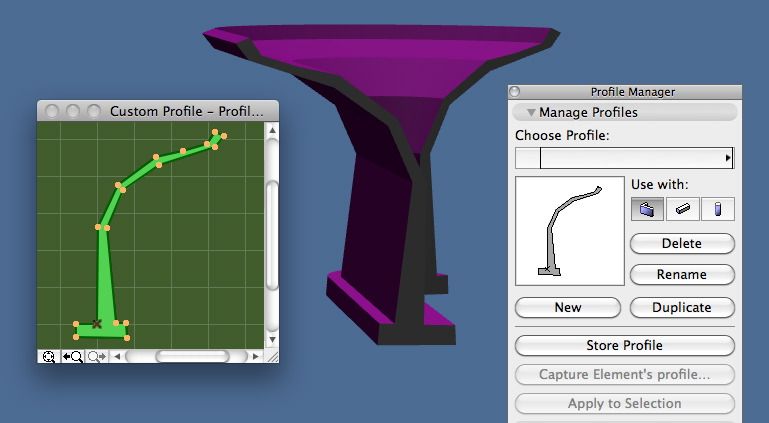Click the horizontal scrollbar thumb in Custom Profile
This screenshot has width=769, height=423.
pyautogui.click(x=192, y=356)
